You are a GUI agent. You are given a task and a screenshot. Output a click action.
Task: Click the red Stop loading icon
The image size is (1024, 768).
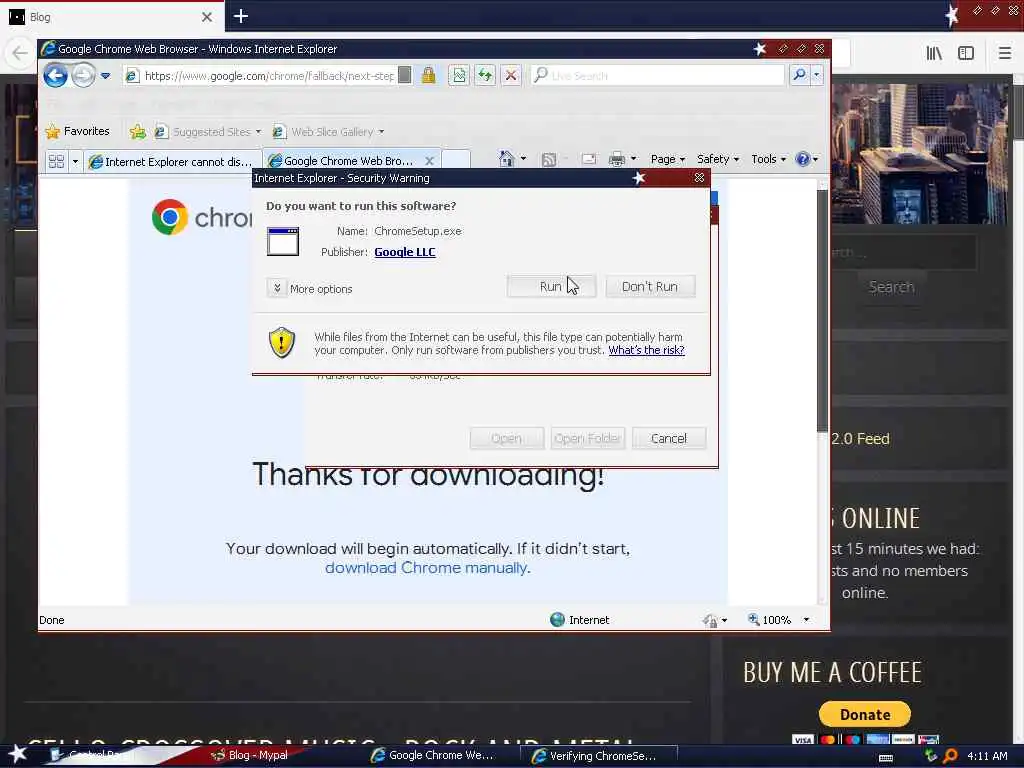pos(511,76)
